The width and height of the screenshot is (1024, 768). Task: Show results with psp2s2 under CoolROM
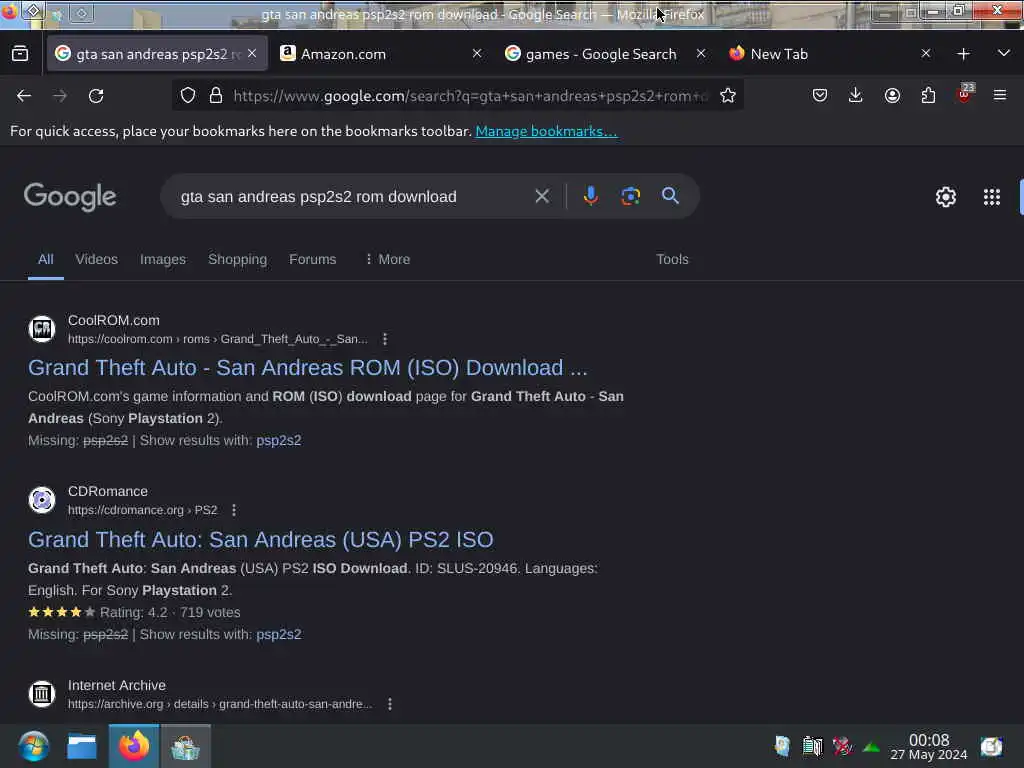point(278,440)
